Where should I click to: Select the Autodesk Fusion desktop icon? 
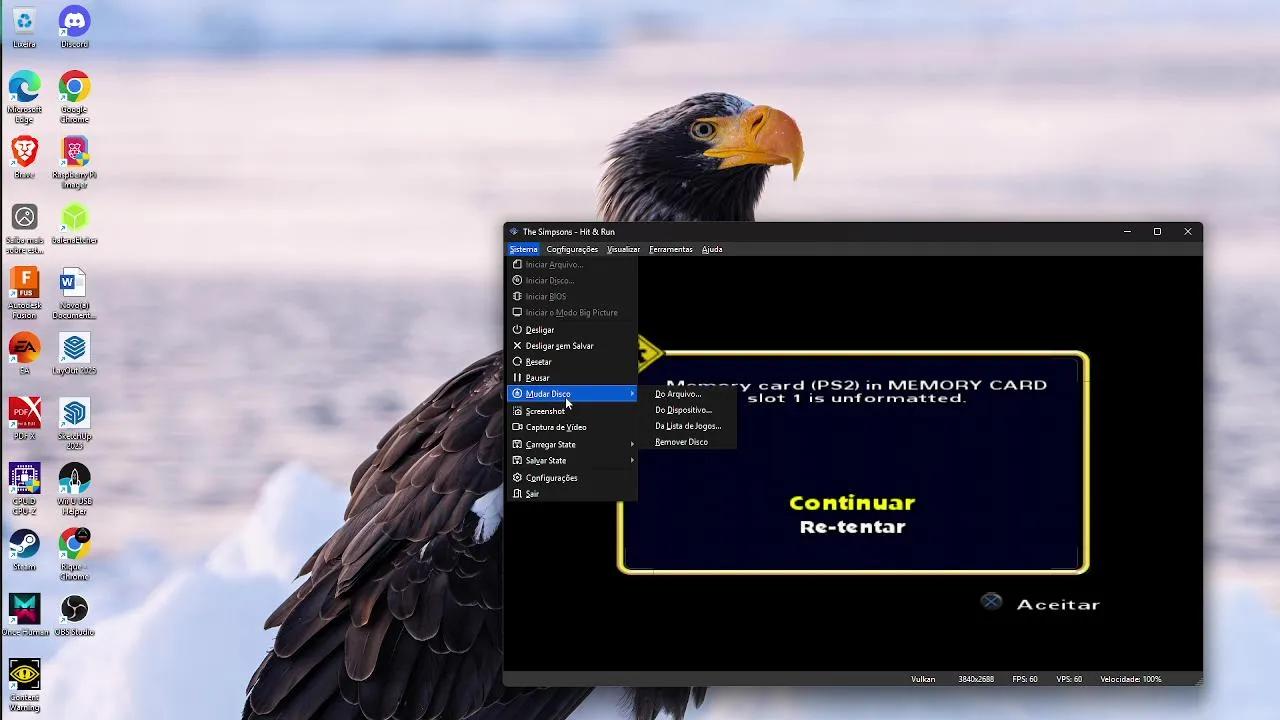click(24, 293)
